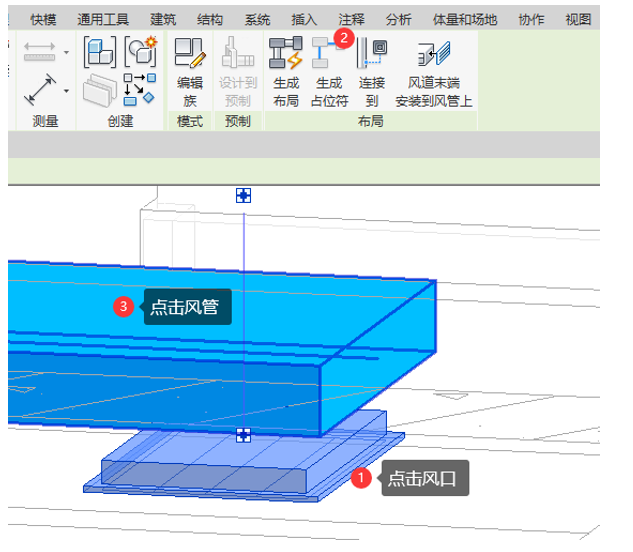Click the top connector grip above the duct
The height and width of the screenshot is (552, 633).
(x=242, y=195)
